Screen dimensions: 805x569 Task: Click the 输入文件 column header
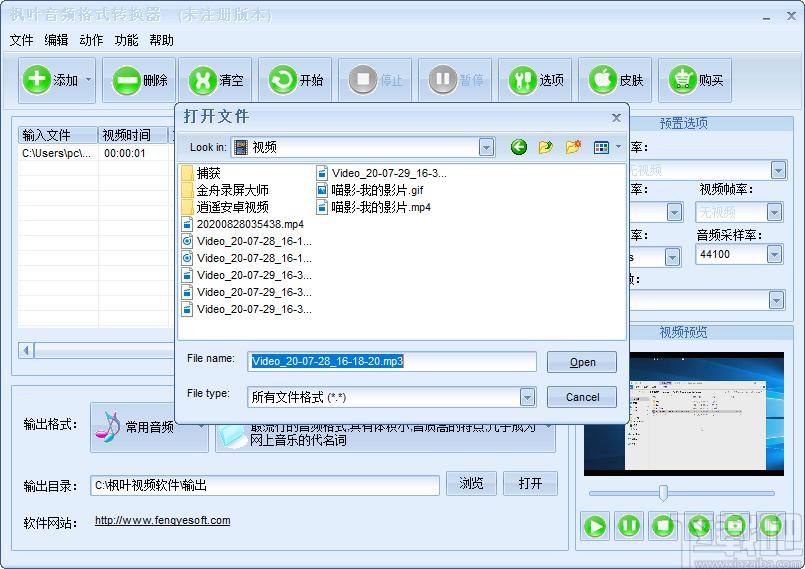point(58,135)
